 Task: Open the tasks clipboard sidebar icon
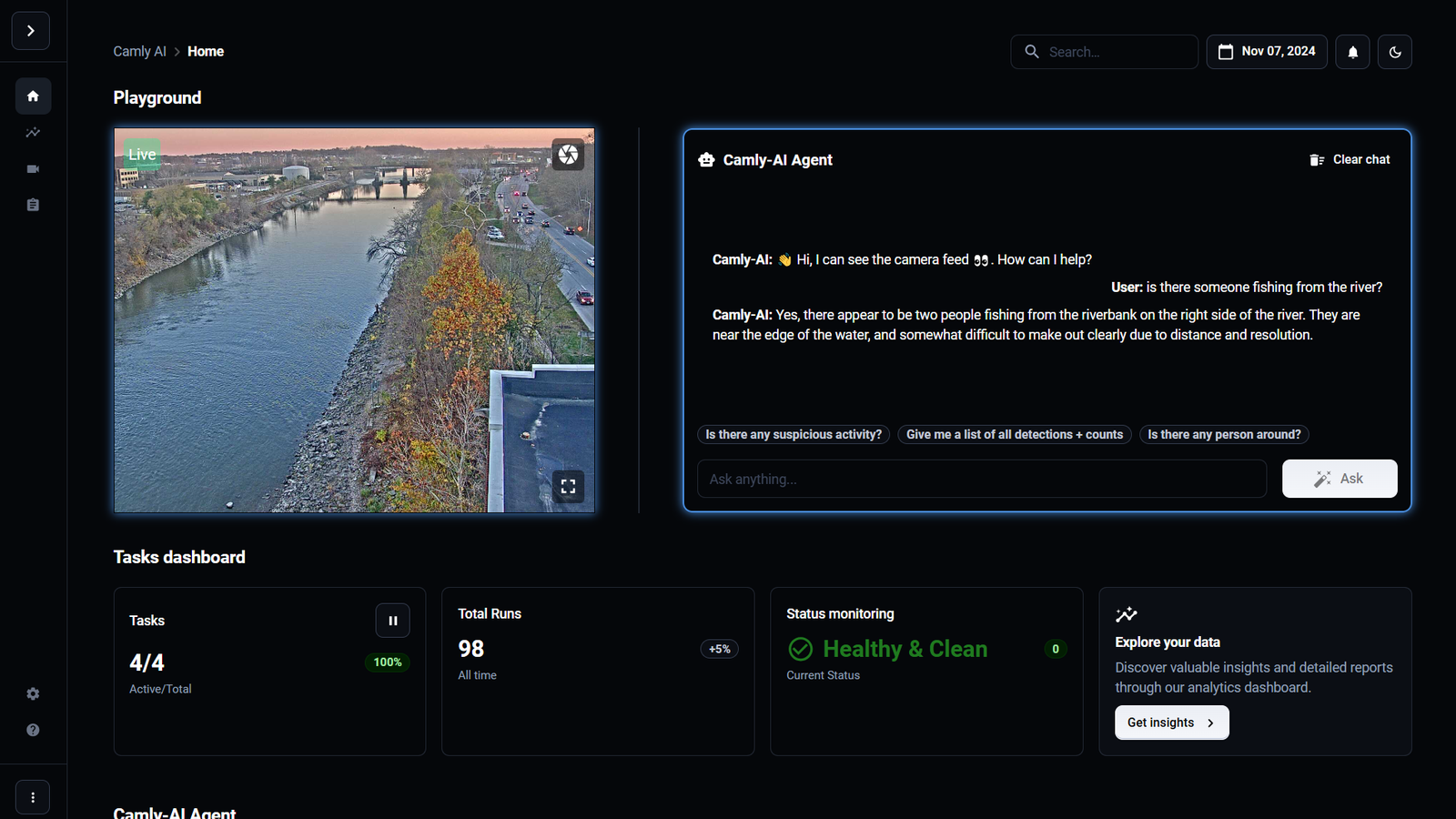tap(33, 206)
